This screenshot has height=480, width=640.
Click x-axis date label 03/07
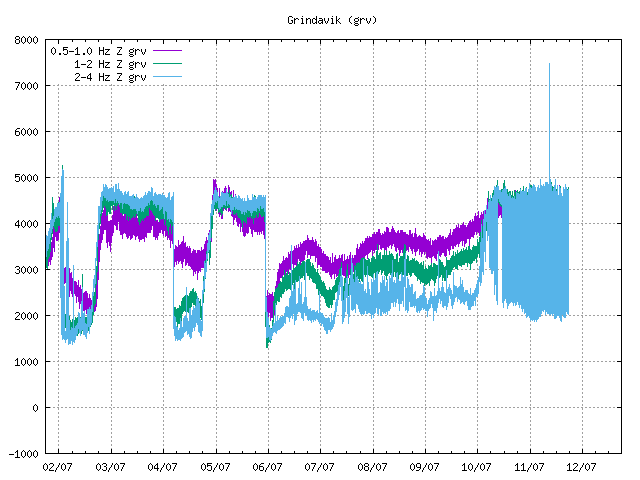(x=110, y=467)
